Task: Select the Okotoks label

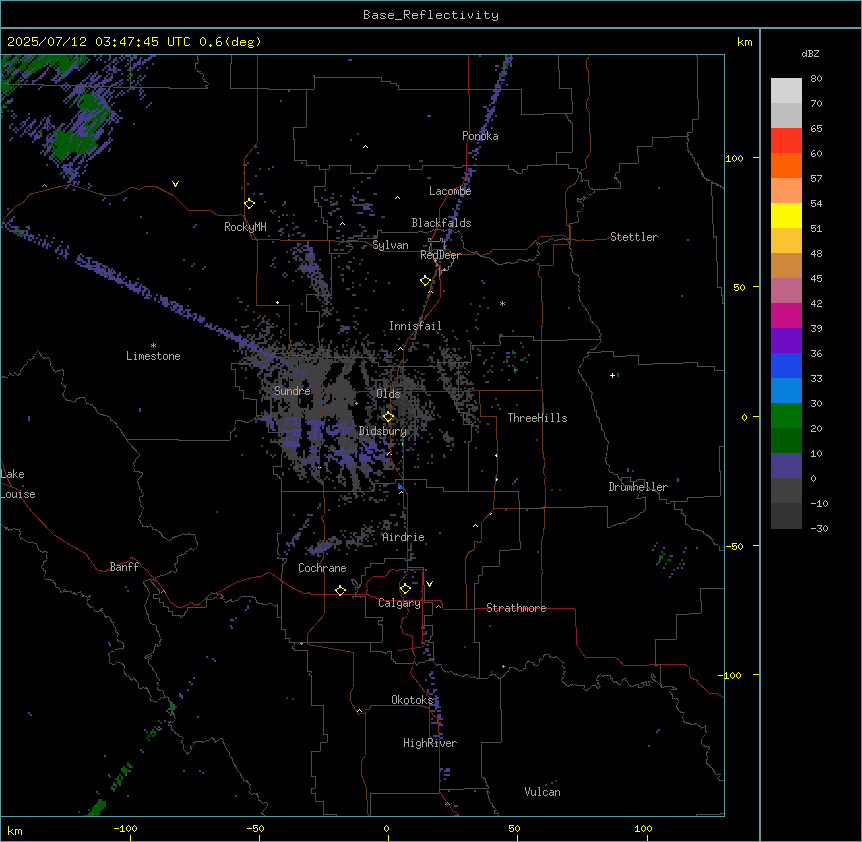Action: click(x=412, y=700)
